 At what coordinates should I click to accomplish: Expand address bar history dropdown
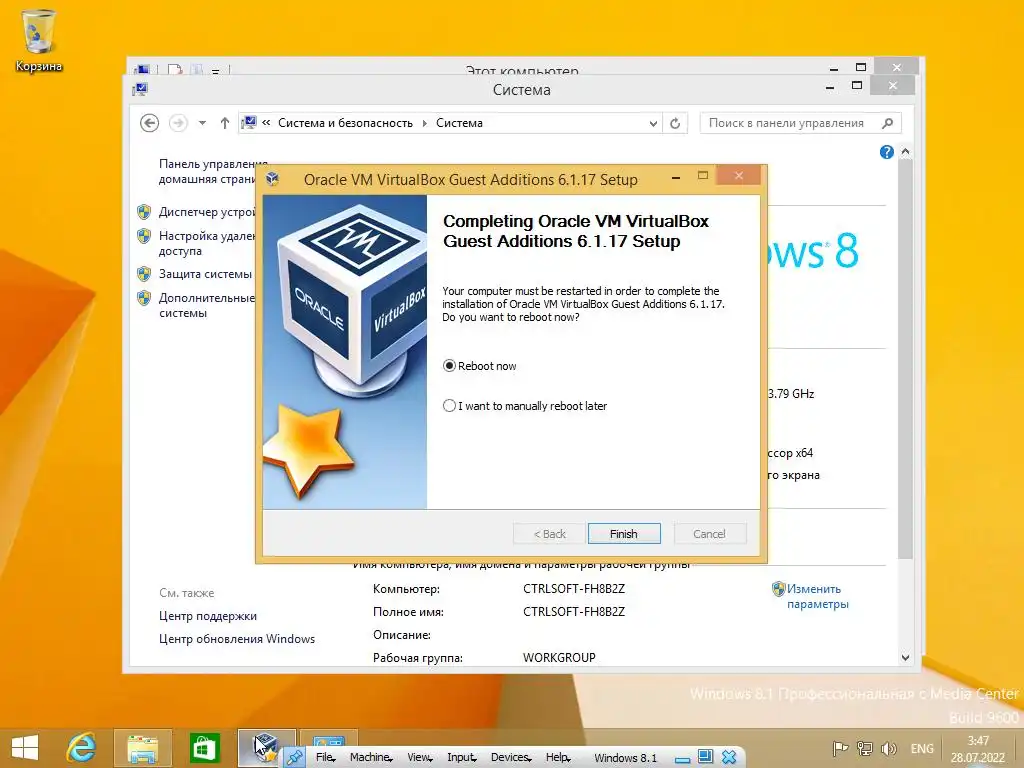click(652, 123)
